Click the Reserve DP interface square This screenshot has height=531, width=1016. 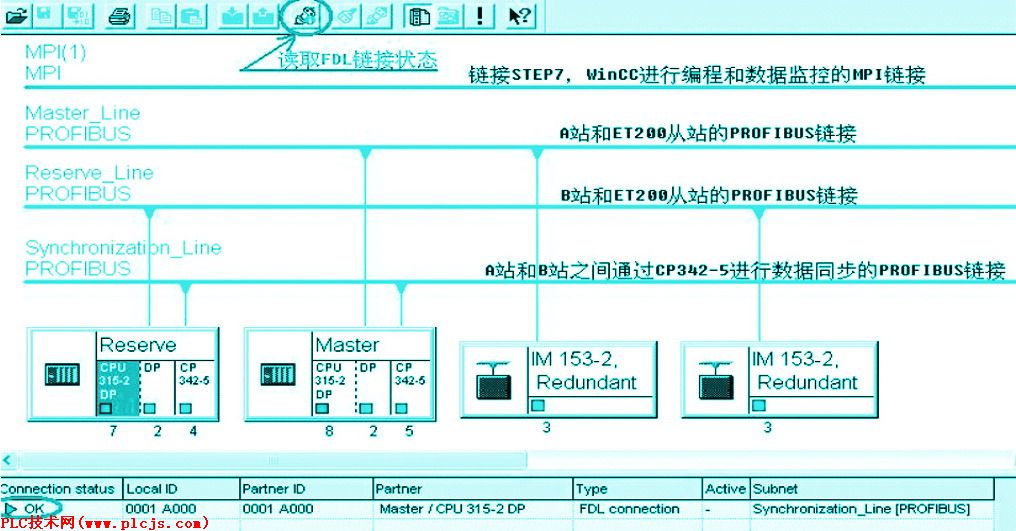(150, 408)
